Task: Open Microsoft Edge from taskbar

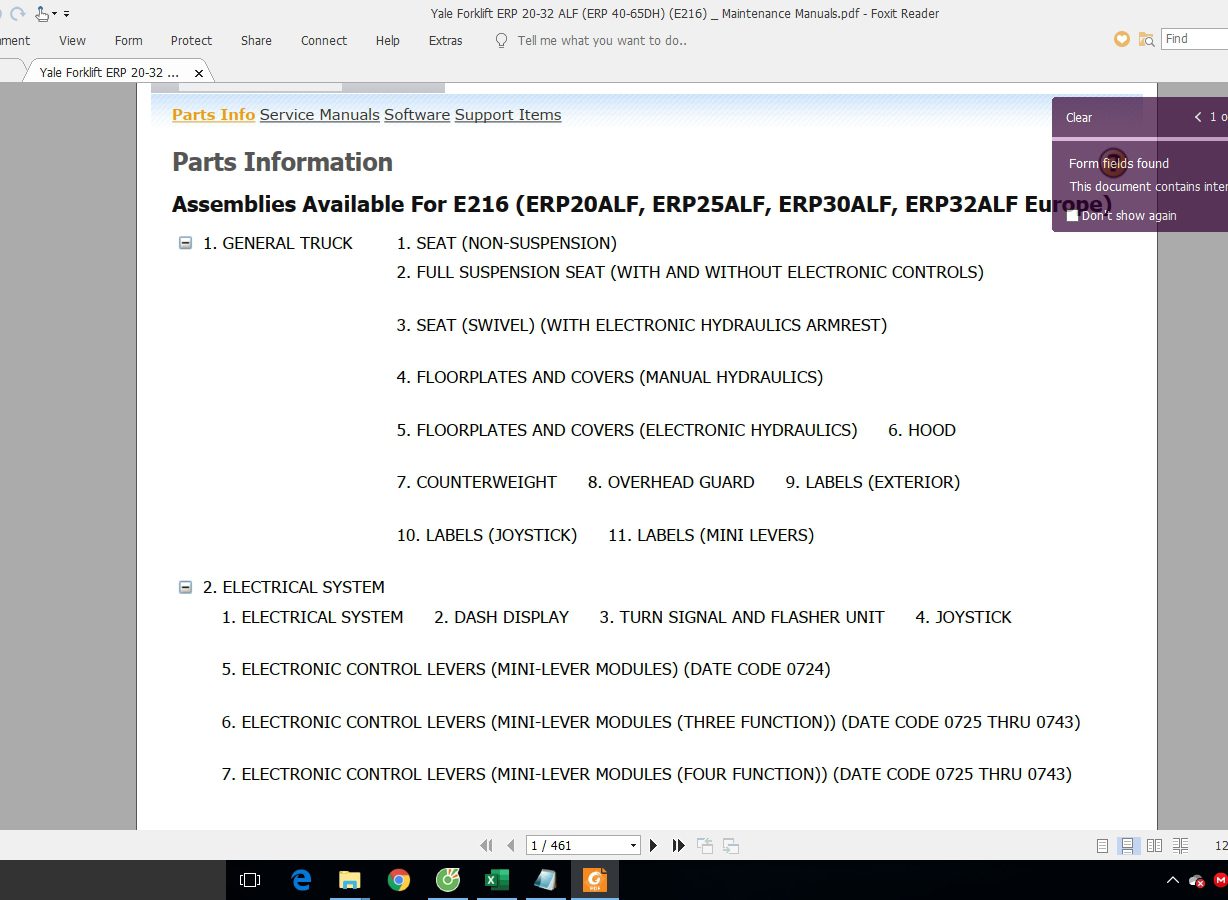Action: tap(301, 880)
